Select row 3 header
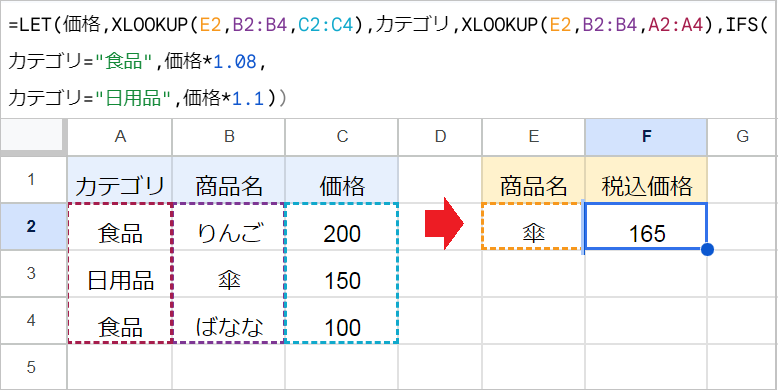Image resolution: width=778 pixels, height=391 pixels. click(33, 273)
